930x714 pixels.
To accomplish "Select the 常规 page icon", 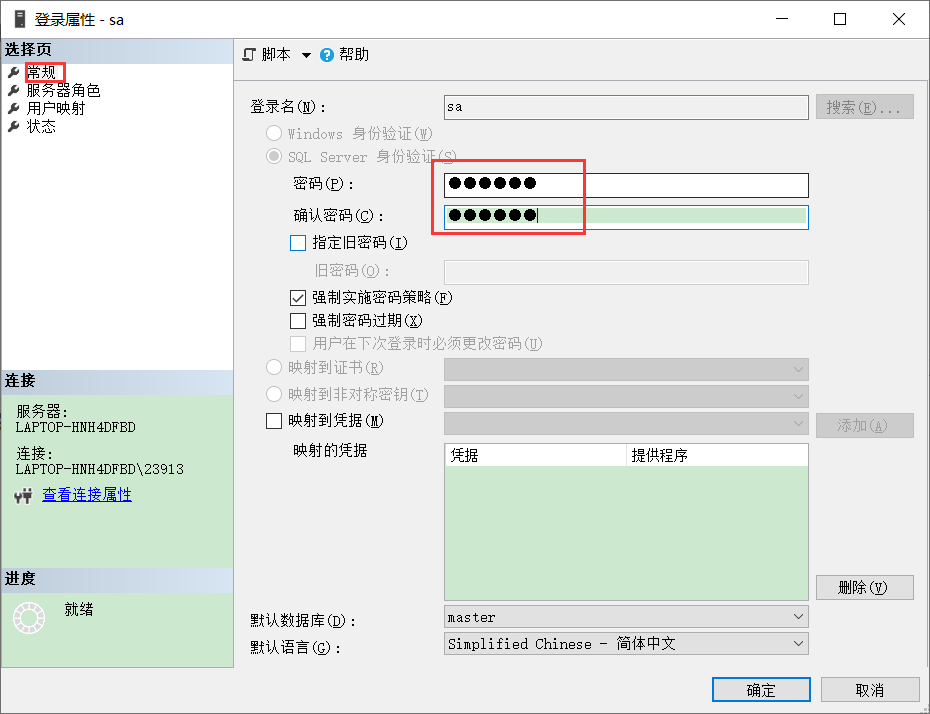I will 12,71.
